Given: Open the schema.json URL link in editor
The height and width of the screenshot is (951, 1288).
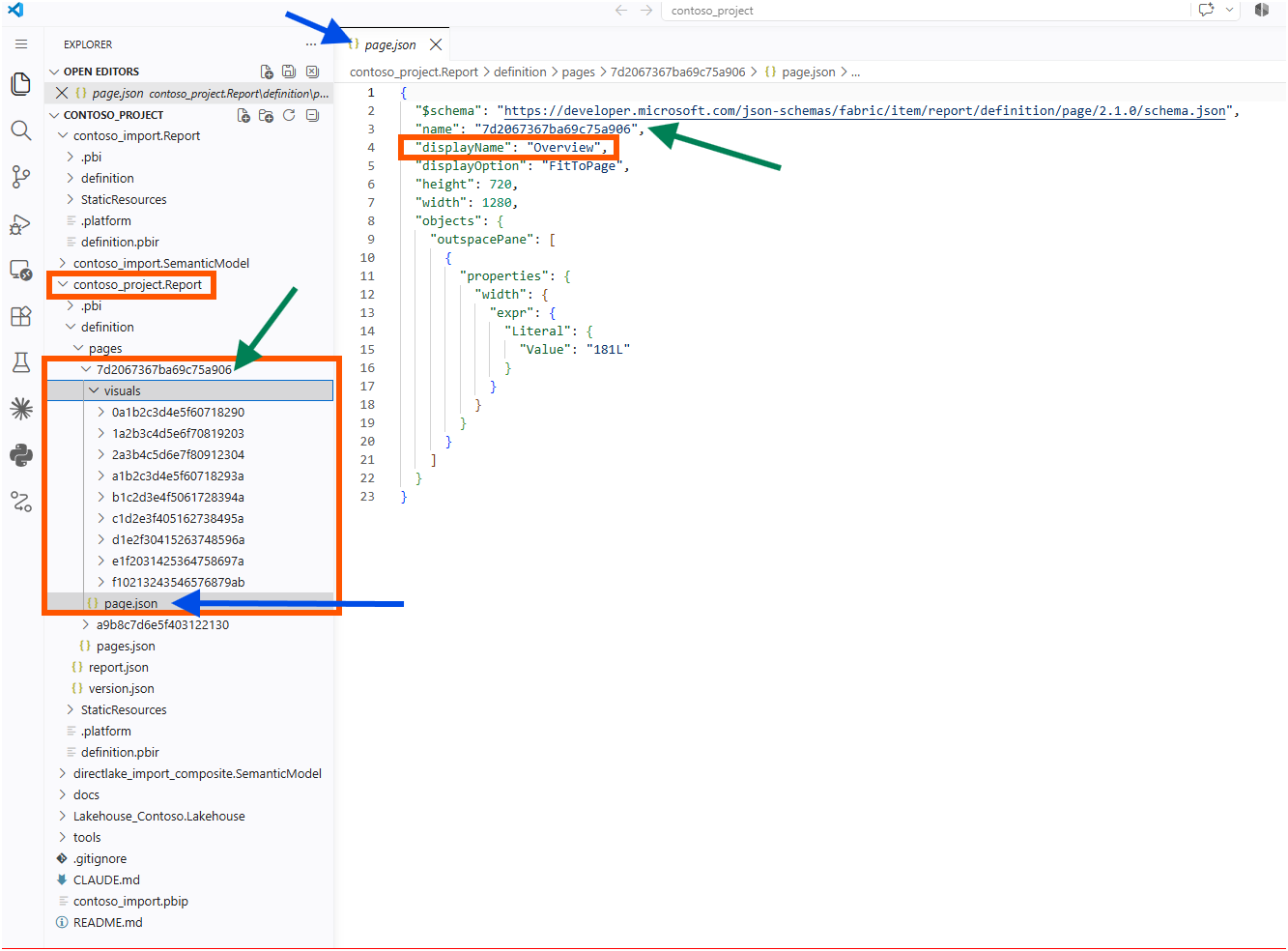Looking at the screenshot, I should [865, 110].
